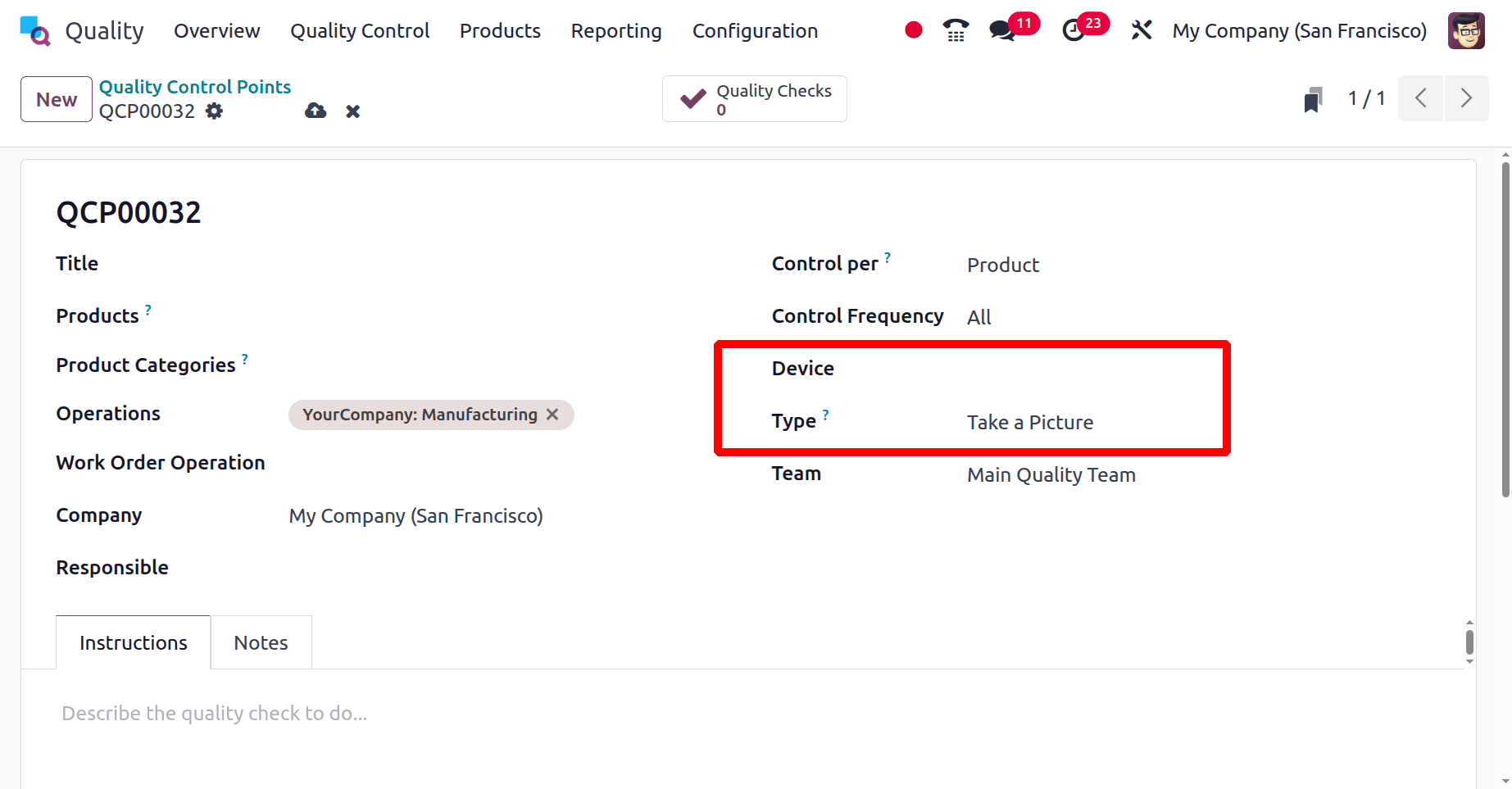Open the messages conversation icon showing 11

coord(1001,29)
